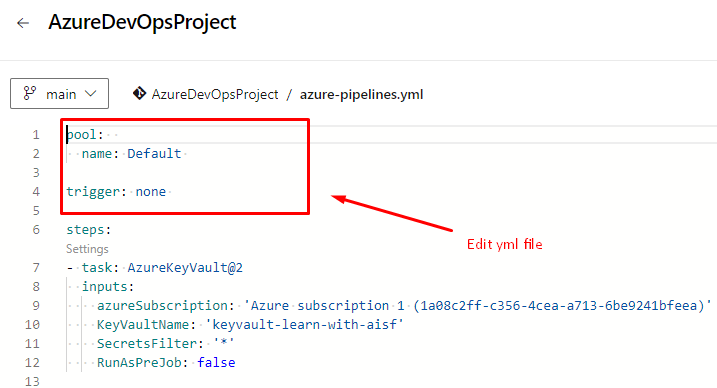717x388 pixels.
Task: Click the azureSubscription value string
Action: tap(477, 305)
